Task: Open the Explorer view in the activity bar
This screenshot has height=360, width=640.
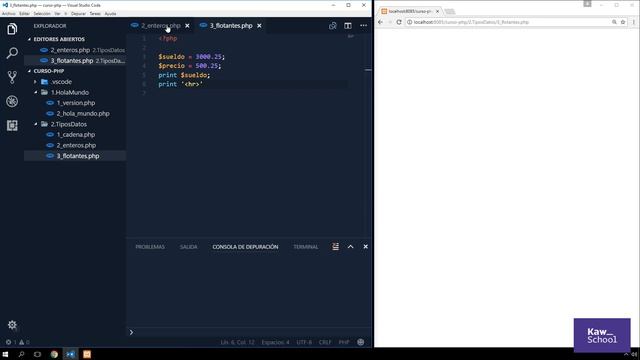Action: point(12,29)
